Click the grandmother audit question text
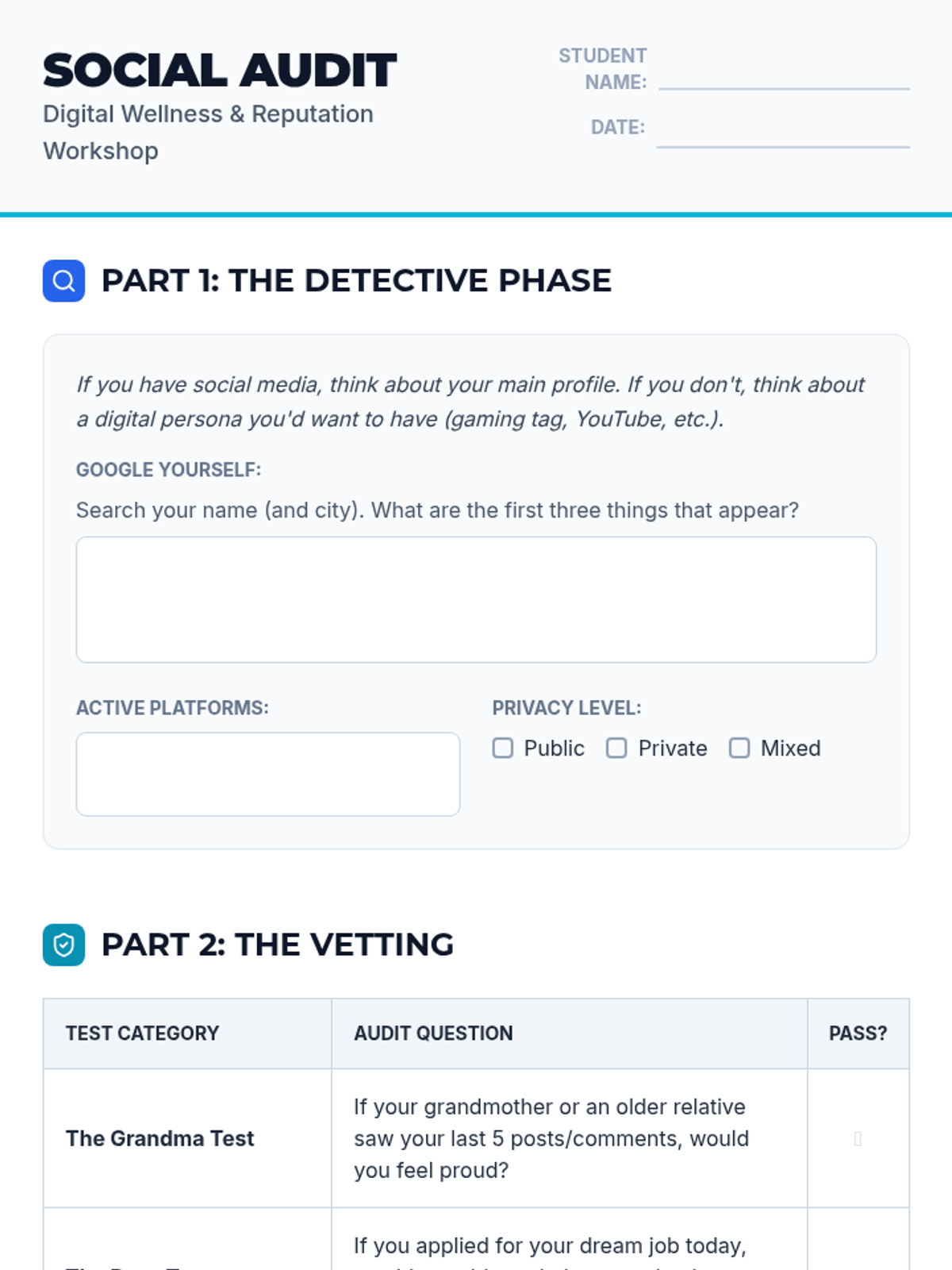 pos(551,1139)
